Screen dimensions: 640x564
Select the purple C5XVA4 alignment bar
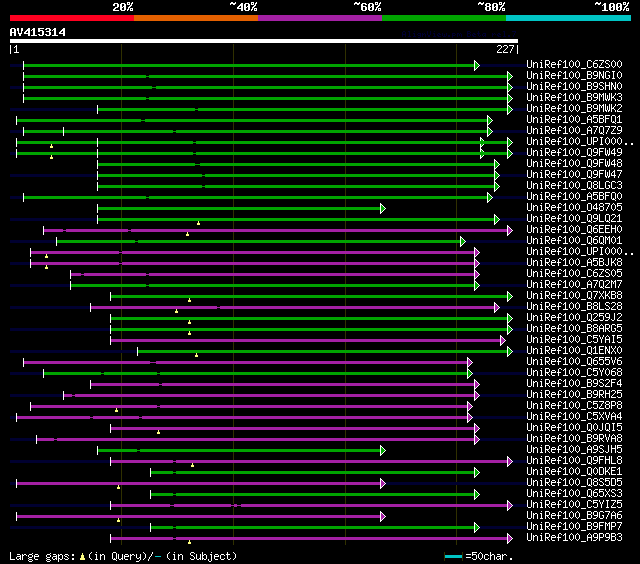[243, 417]
